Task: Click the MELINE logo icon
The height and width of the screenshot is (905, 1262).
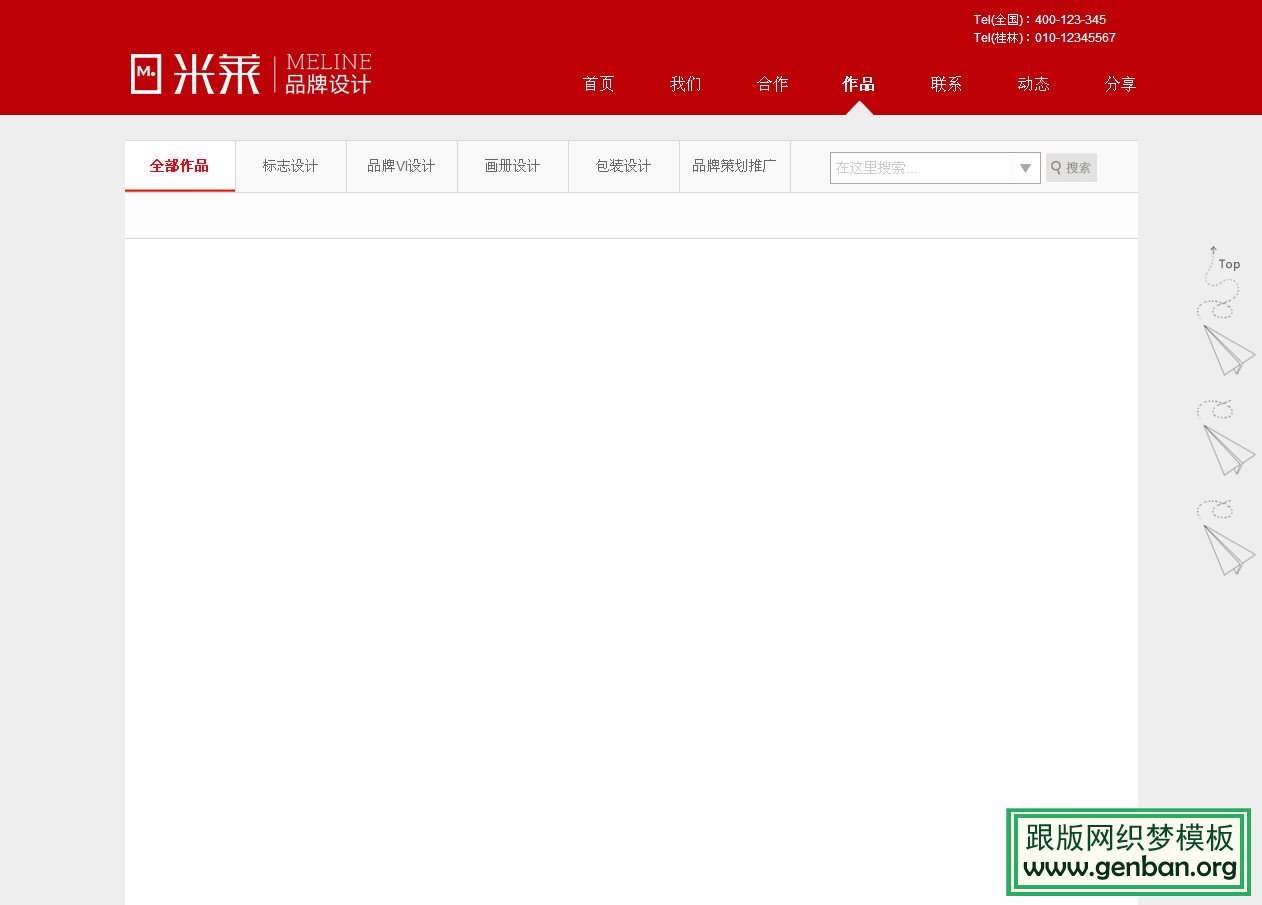Action: pyautogui.click(x=145, y=71)
